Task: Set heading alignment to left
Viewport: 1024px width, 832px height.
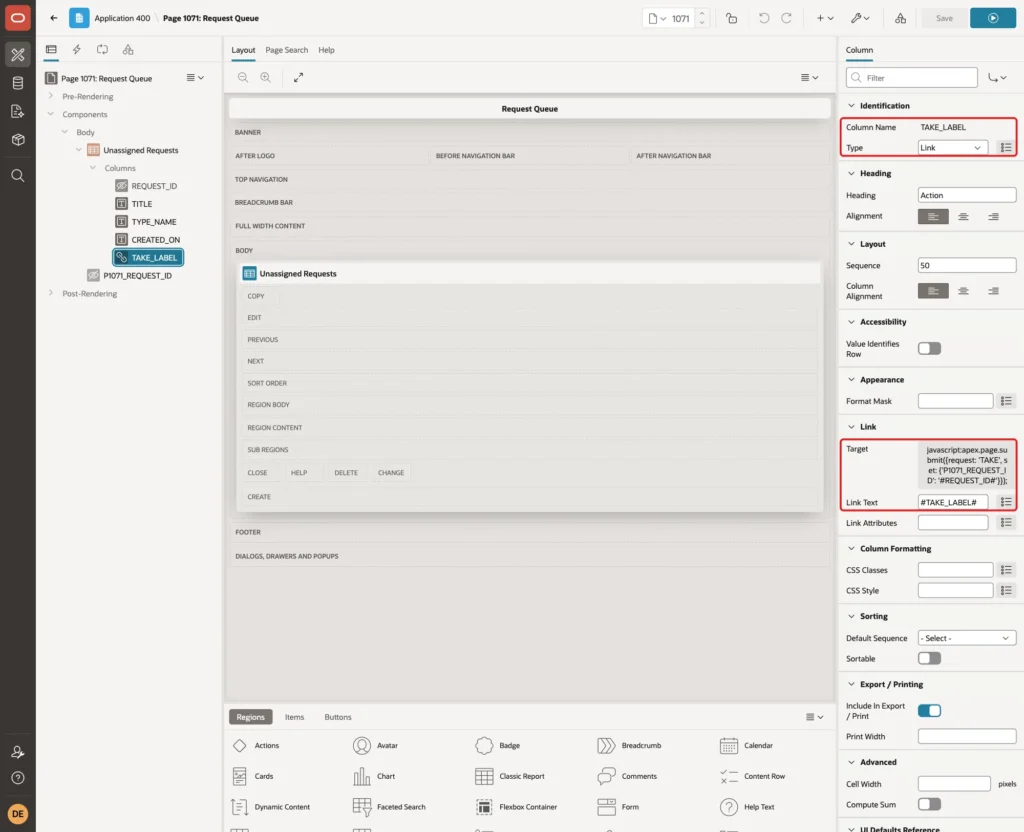Action: (933, 216)
